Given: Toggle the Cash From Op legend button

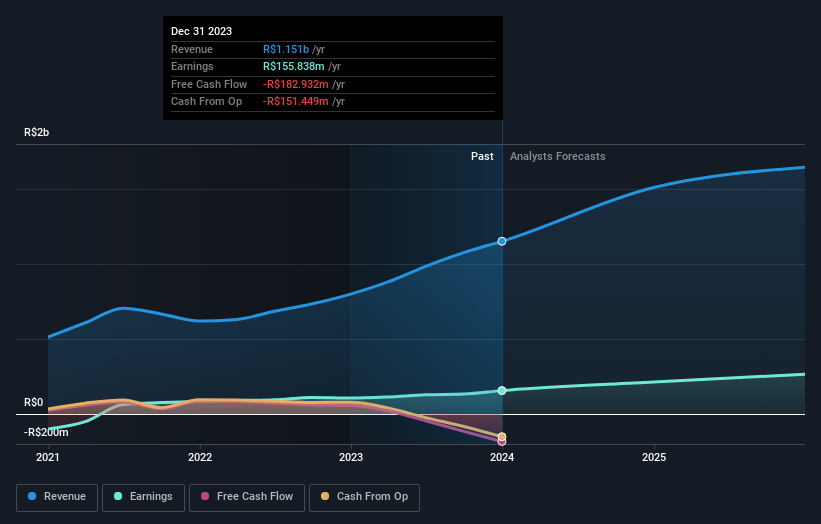Looking at the screenshot, I should coord(364,497).
